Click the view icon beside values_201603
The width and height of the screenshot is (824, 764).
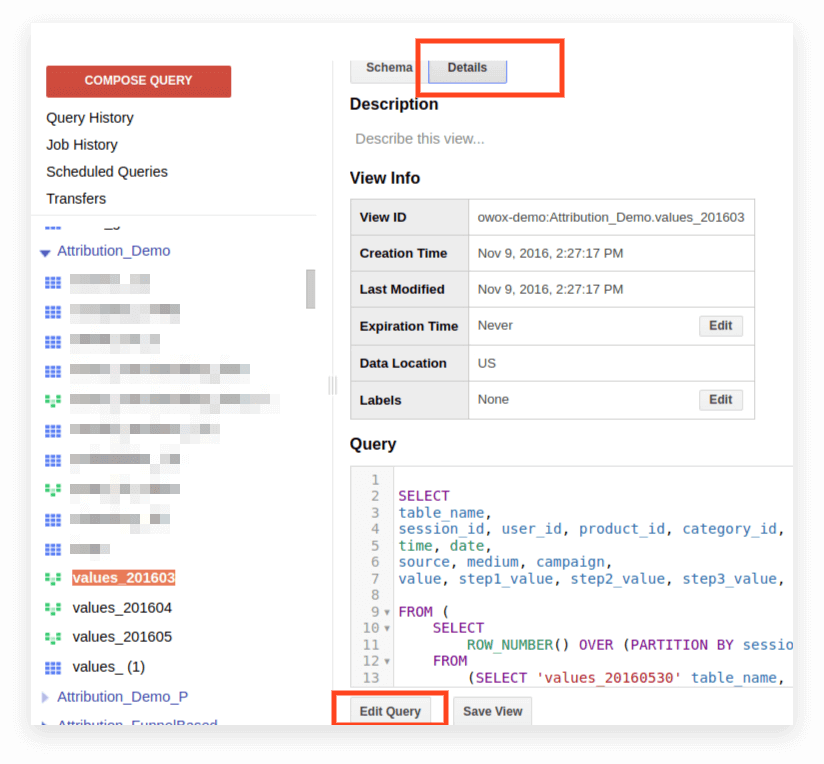(x=53, y=579)
